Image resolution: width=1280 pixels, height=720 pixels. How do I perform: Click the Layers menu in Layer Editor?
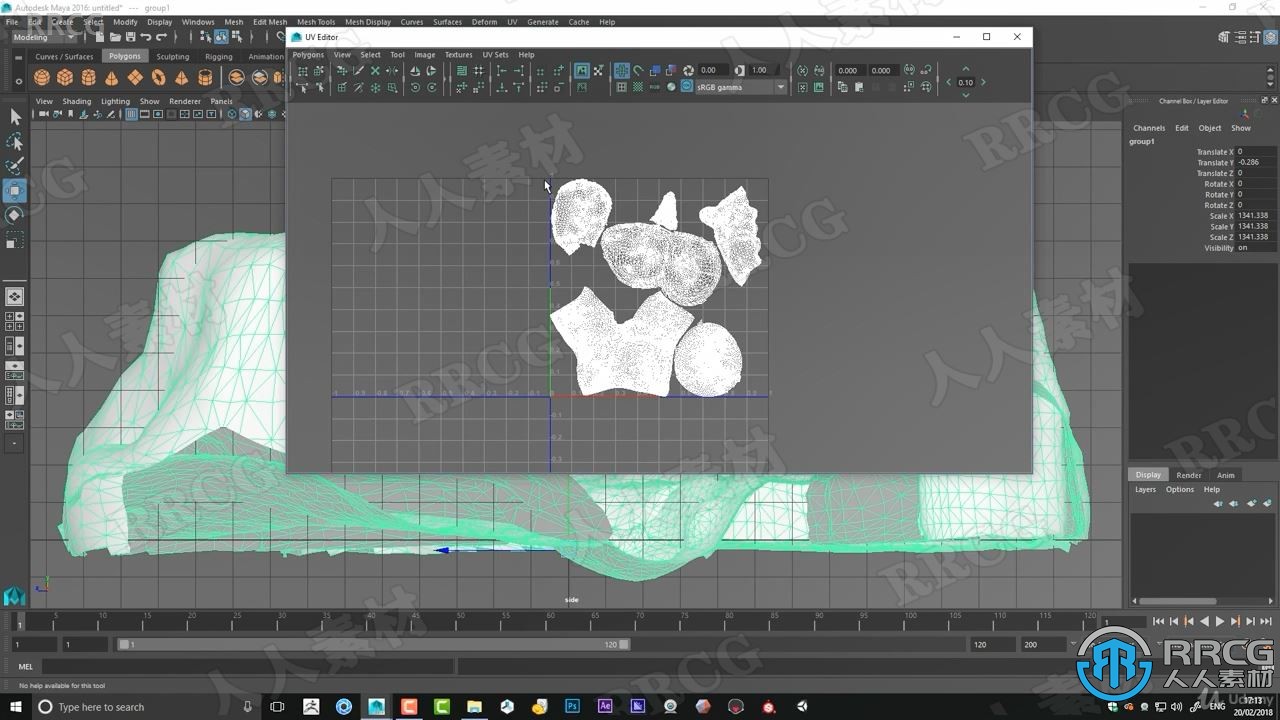point(1145,489)
